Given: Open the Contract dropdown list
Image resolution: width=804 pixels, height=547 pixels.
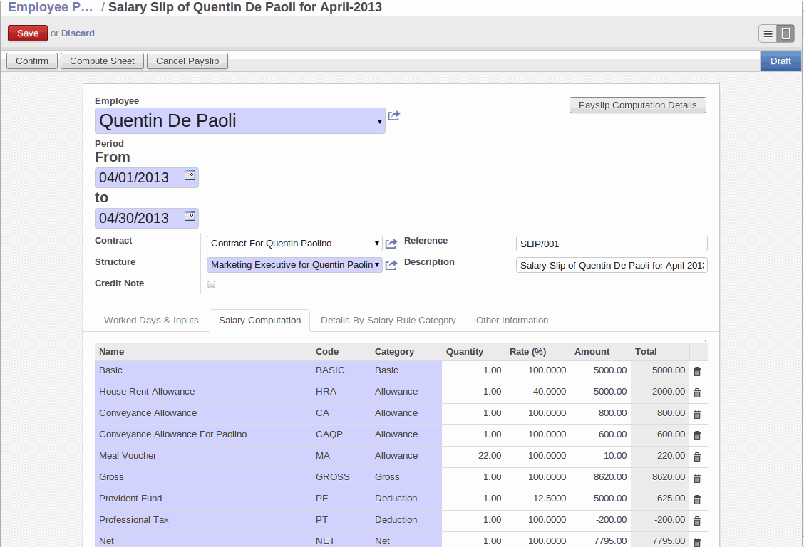Looking at the screenshot, I should pos(377,243).
